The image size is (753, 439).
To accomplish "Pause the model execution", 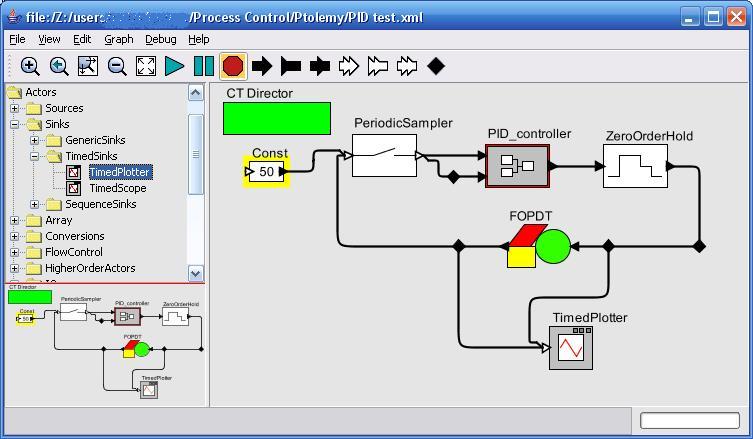I will (x=204, y=66).
